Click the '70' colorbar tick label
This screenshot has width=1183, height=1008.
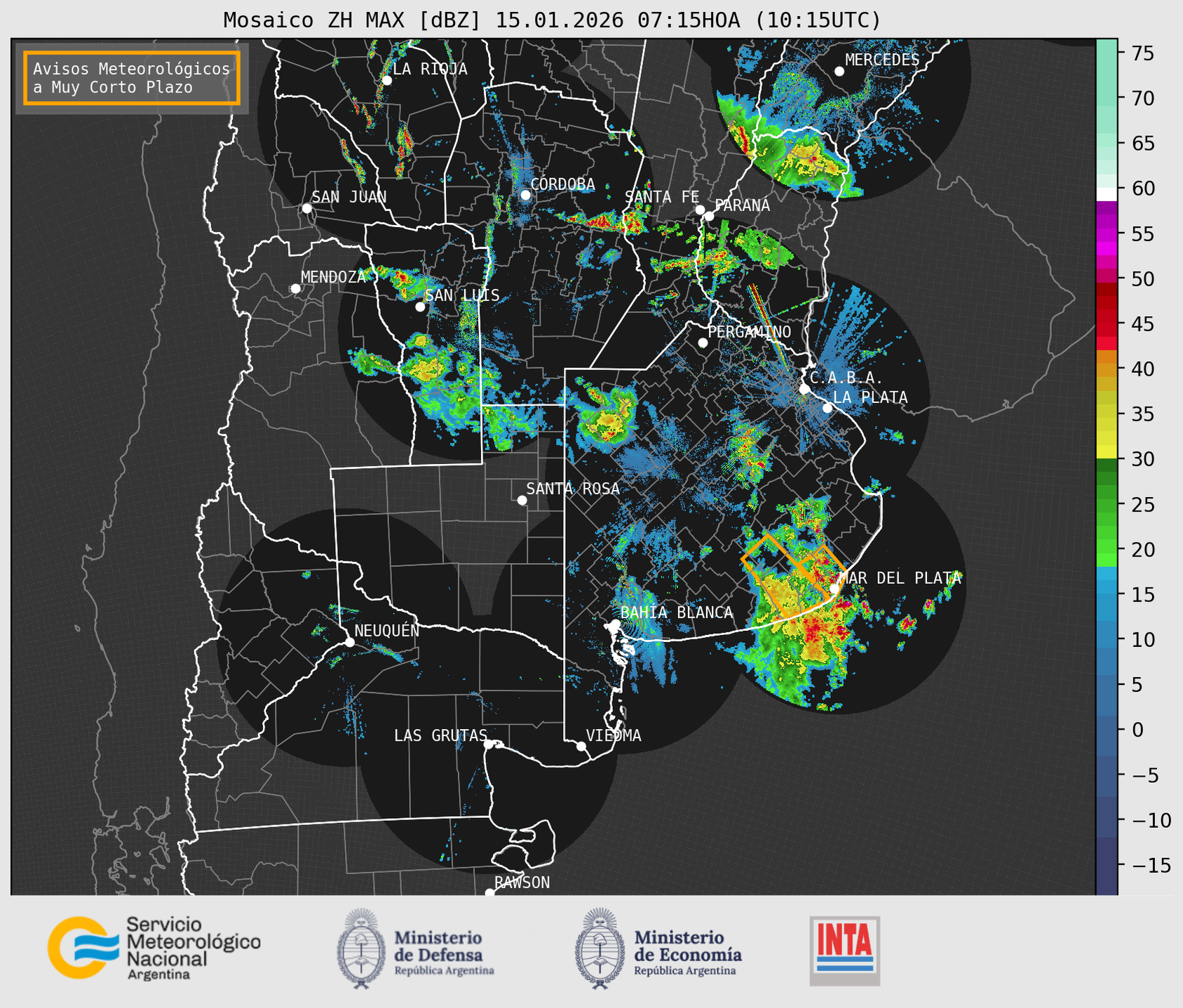tap(1142, 98)
